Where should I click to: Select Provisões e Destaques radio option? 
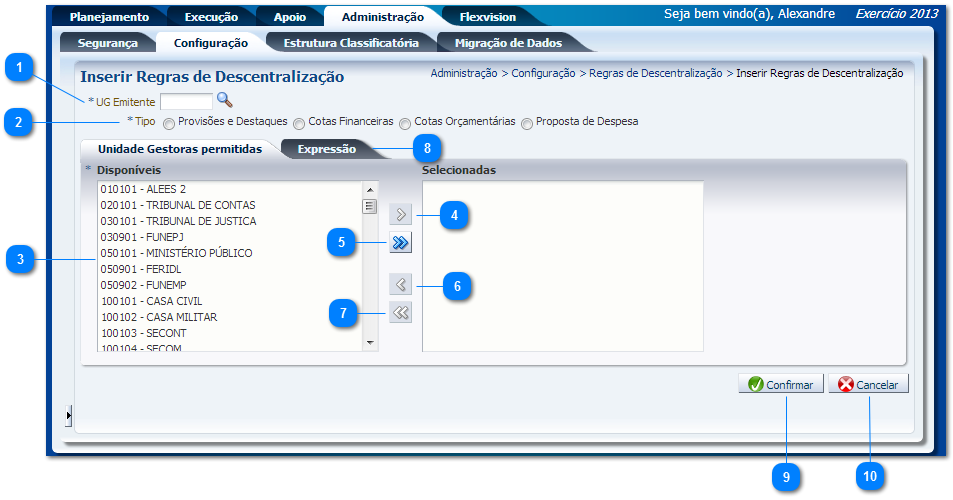coord(169,123)
